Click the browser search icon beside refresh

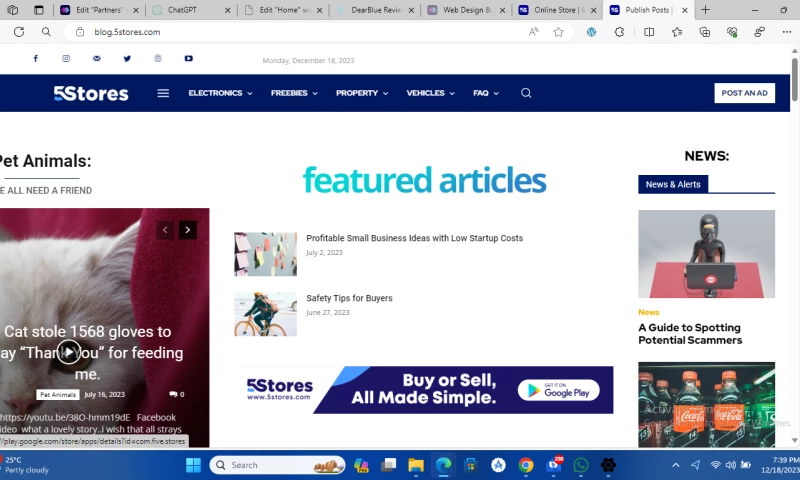[46, 32]
